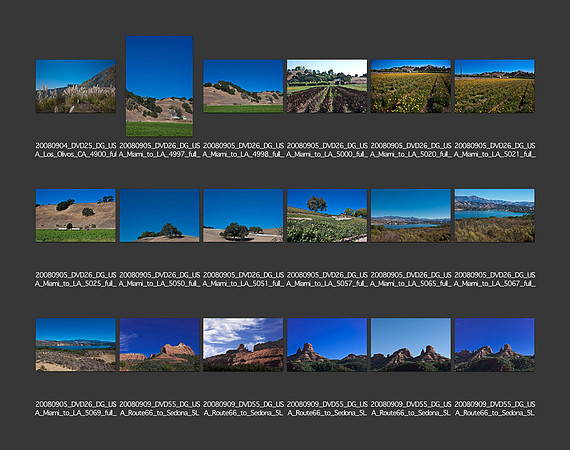
Task: Click the plowed farm rows photo Miami_to_LA_5000
Action: [327, 86]
